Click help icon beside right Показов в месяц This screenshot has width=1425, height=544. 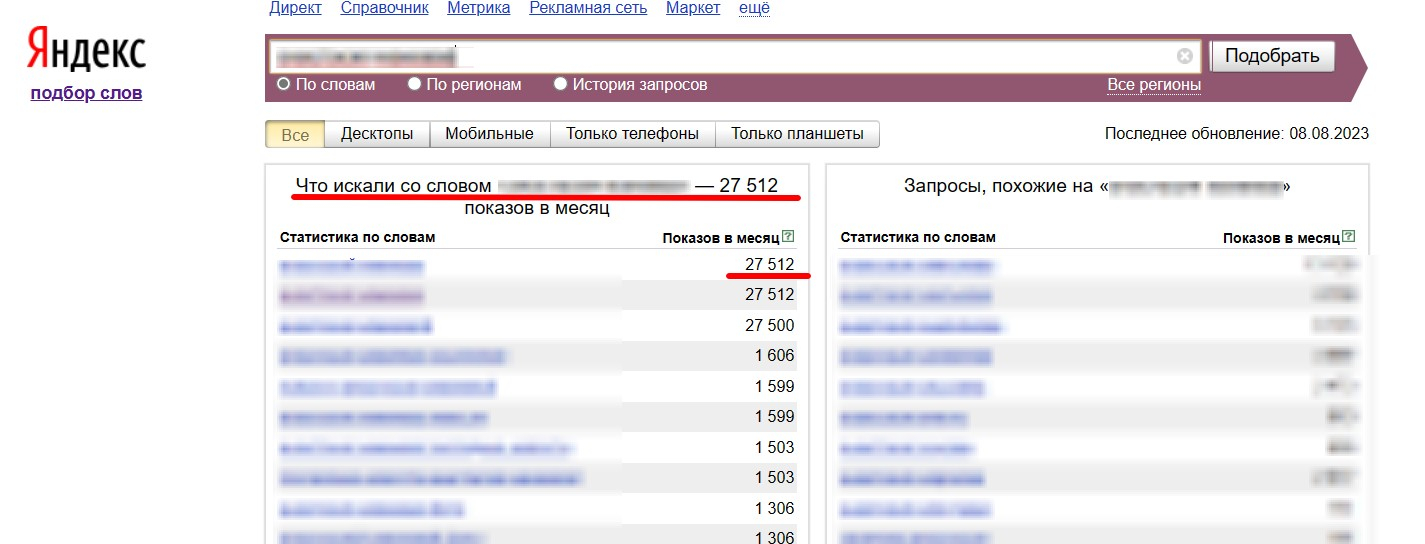tap(1349, 237)
